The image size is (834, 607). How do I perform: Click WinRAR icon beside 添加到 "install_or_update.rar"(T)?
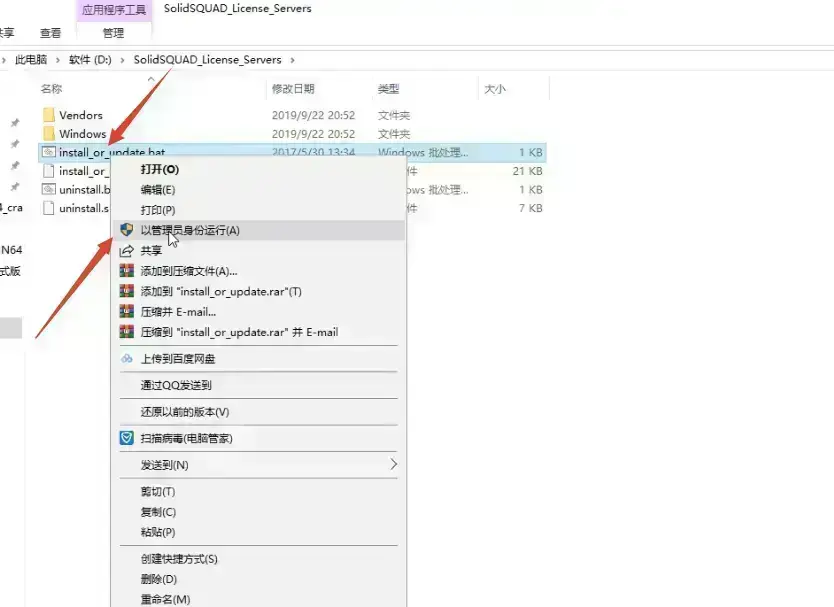click(x=127, y=291)
